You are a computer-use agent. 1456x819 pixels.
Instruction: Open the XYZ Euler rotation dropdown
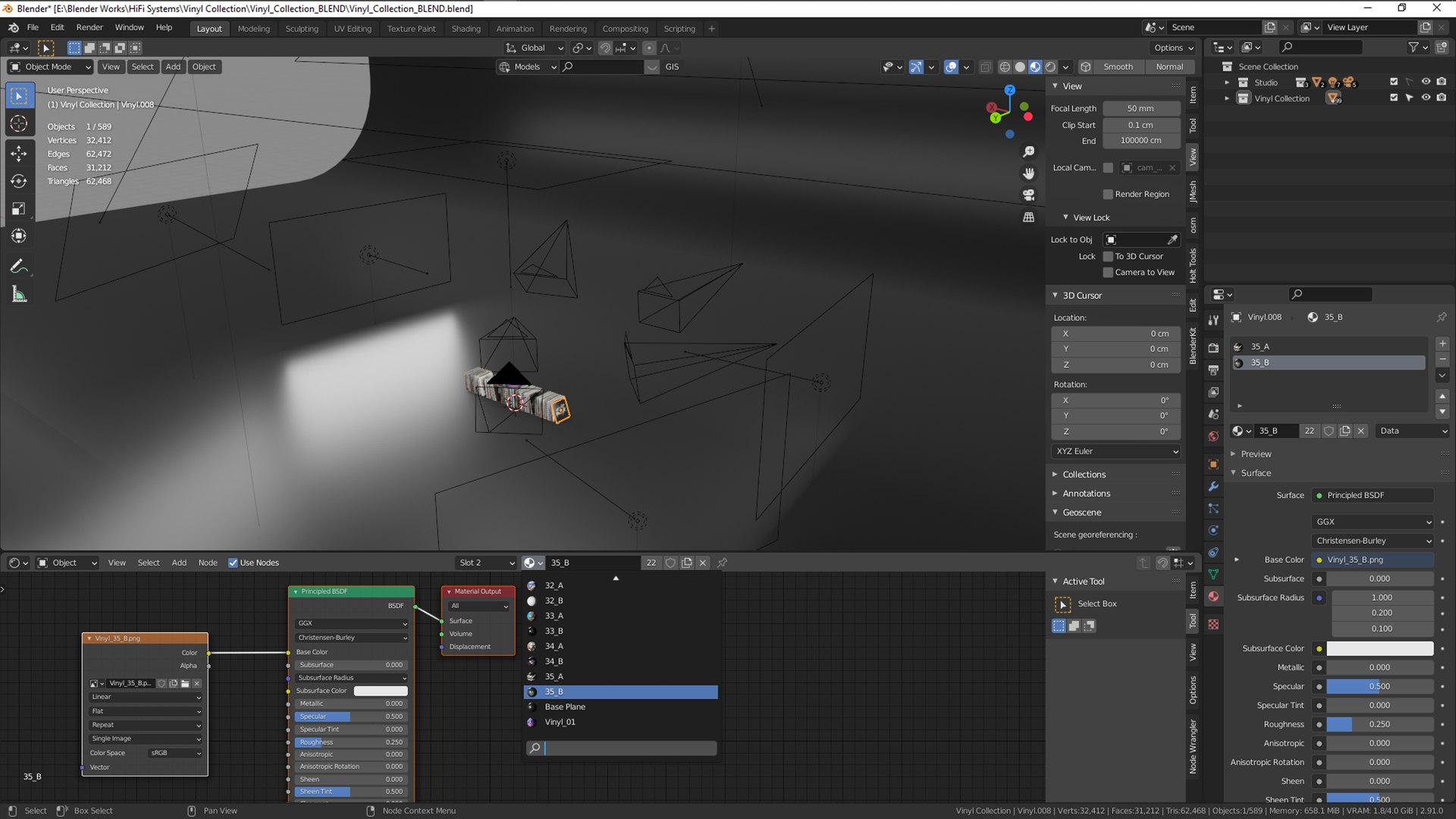coord(1116,451)
